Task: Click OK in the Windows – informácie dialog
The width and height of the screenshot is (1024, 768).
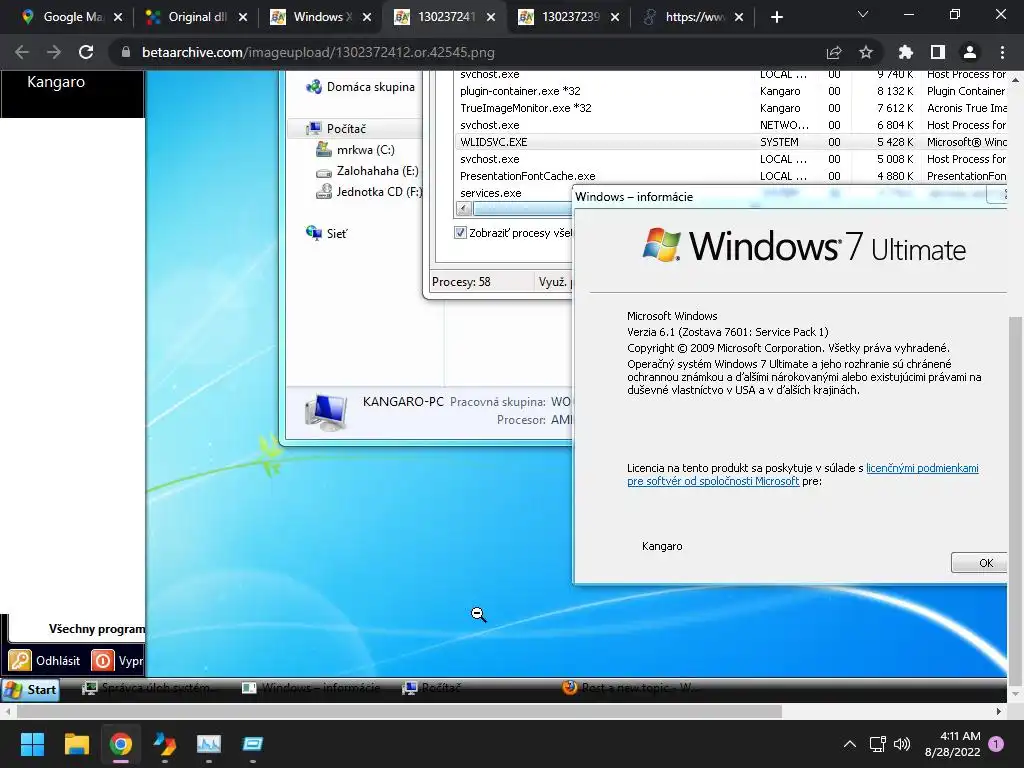Action: pos(979,563)
